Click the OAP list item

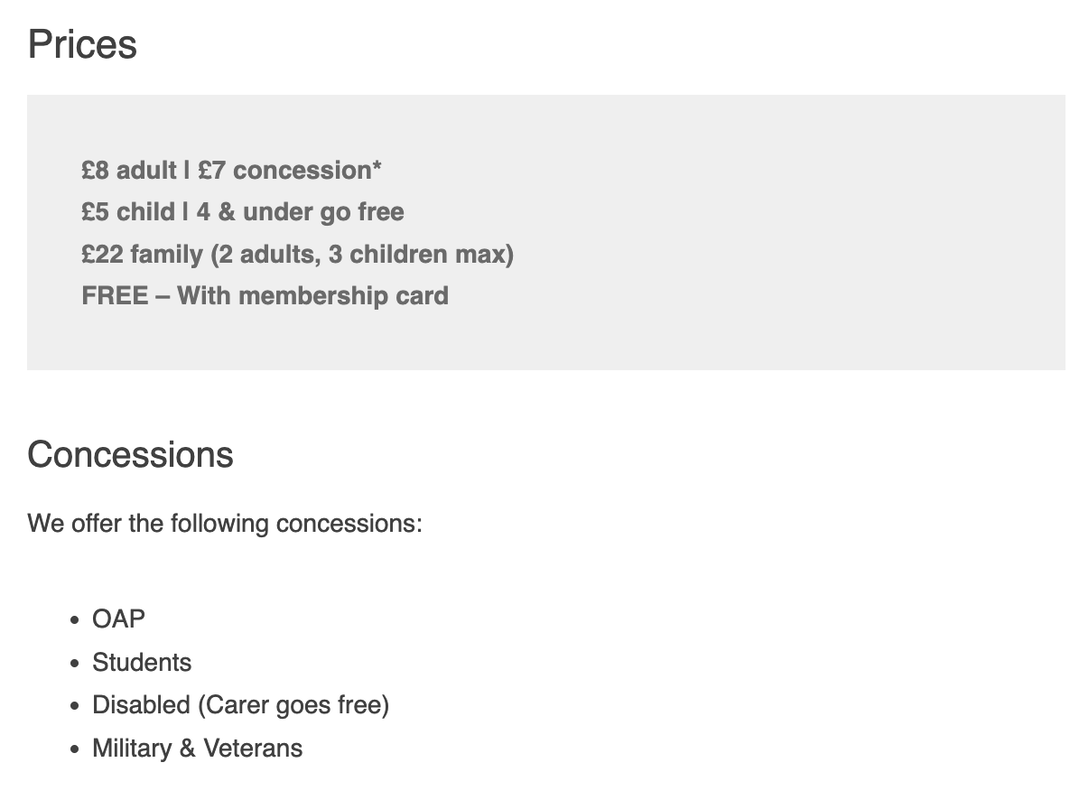119,619
